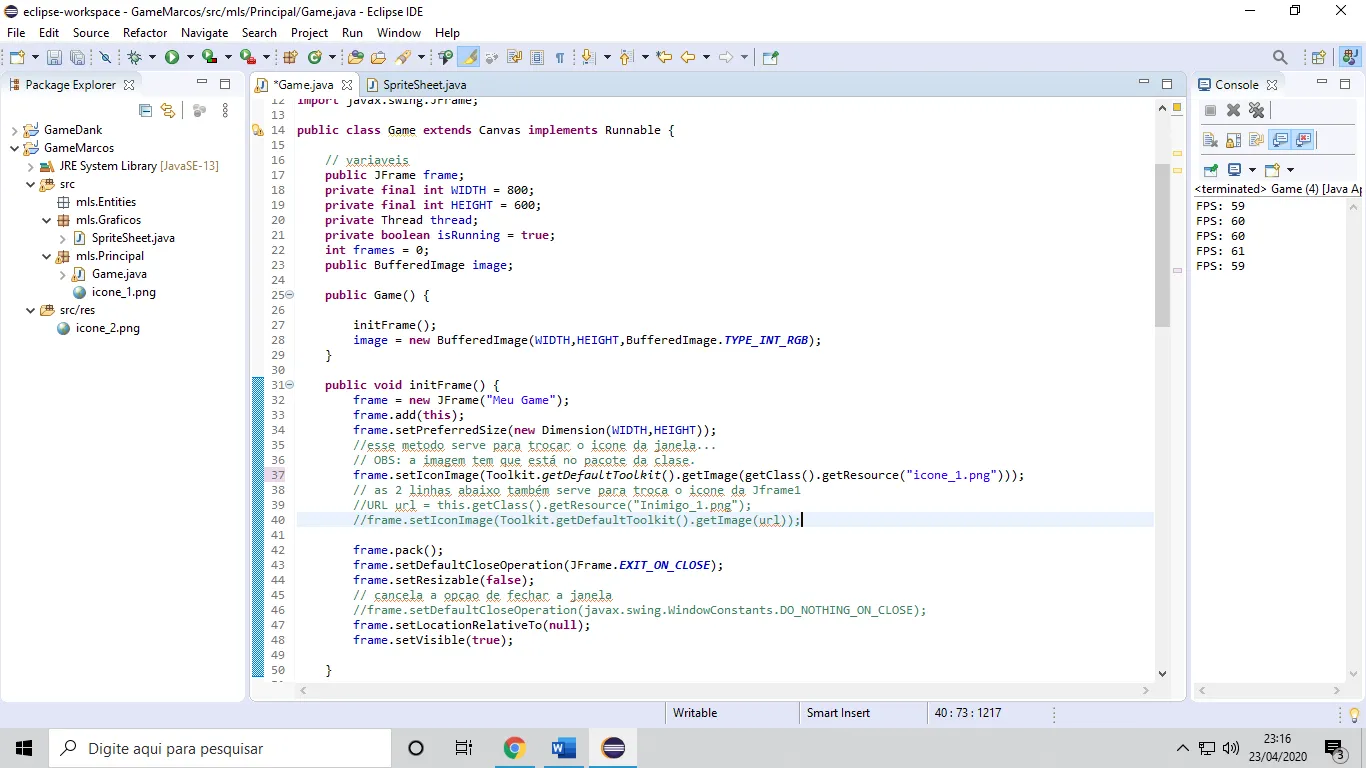Collapse the mls.Graficos package

point(47,220)
